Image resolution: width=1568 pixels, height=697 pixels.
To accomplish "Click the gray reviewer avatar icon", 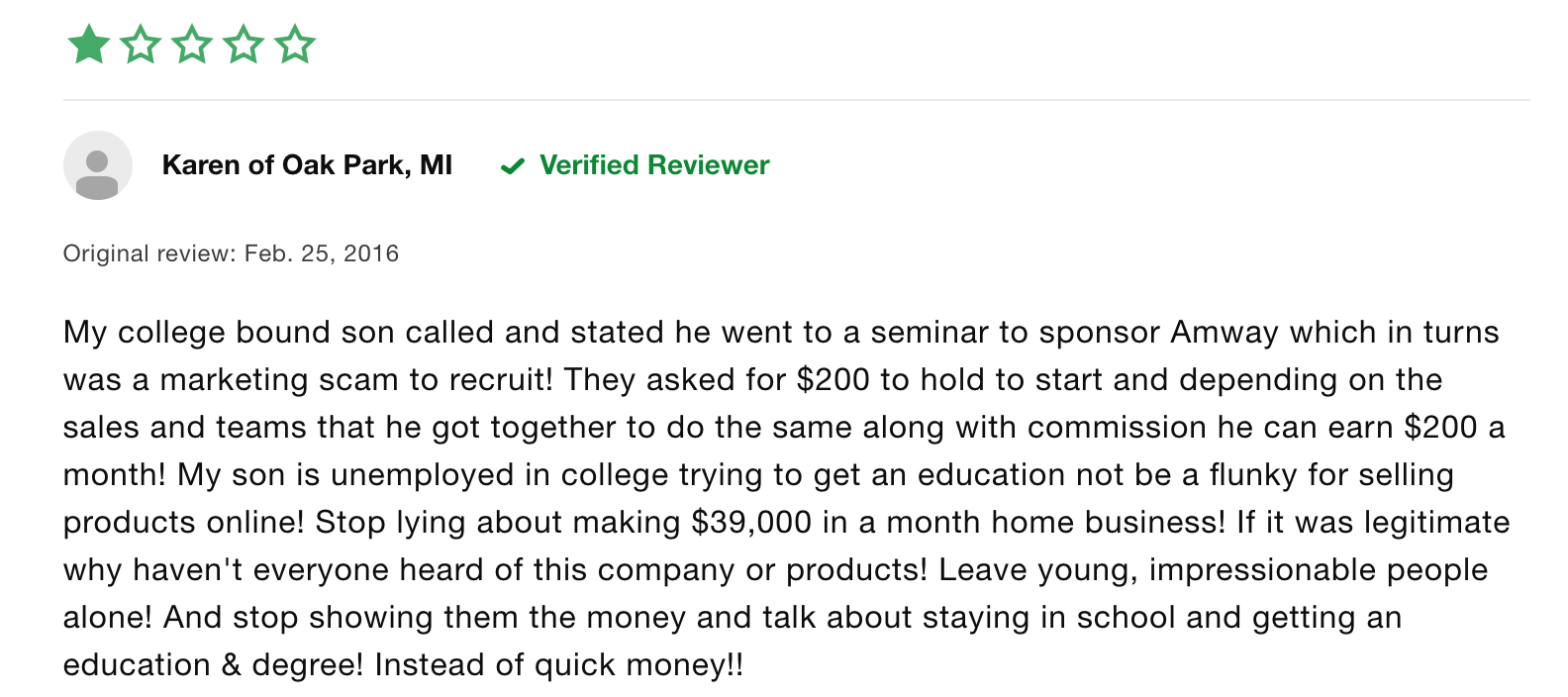I will coord(98,165).
